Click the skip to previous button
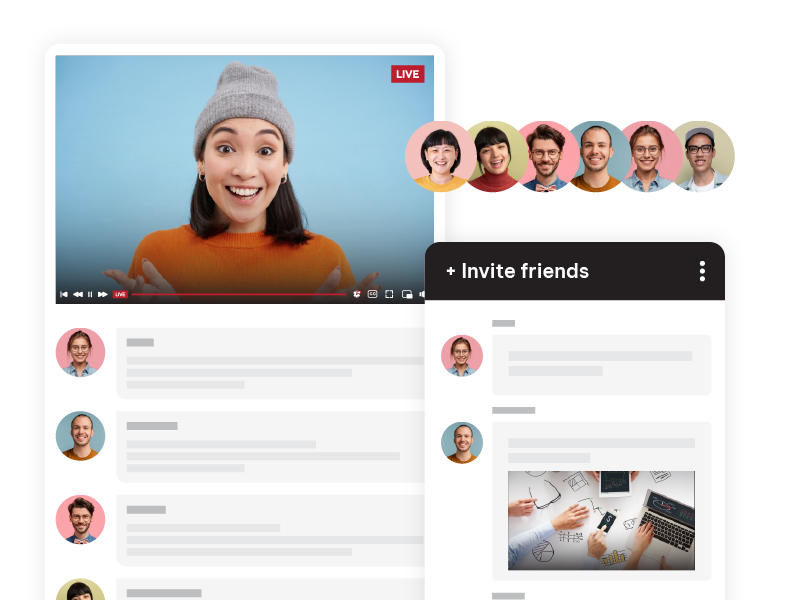The width and height of the screenshot is (800, 600). [64, 294]
